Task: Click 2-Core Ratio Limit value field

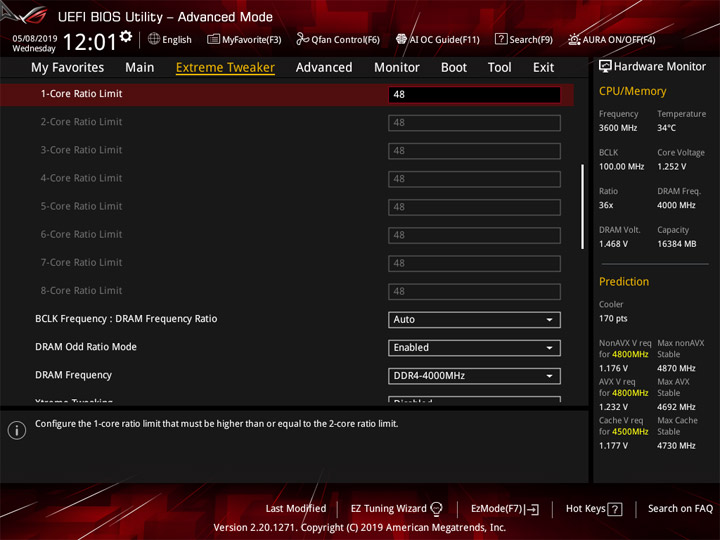Action: click(474, 123)
